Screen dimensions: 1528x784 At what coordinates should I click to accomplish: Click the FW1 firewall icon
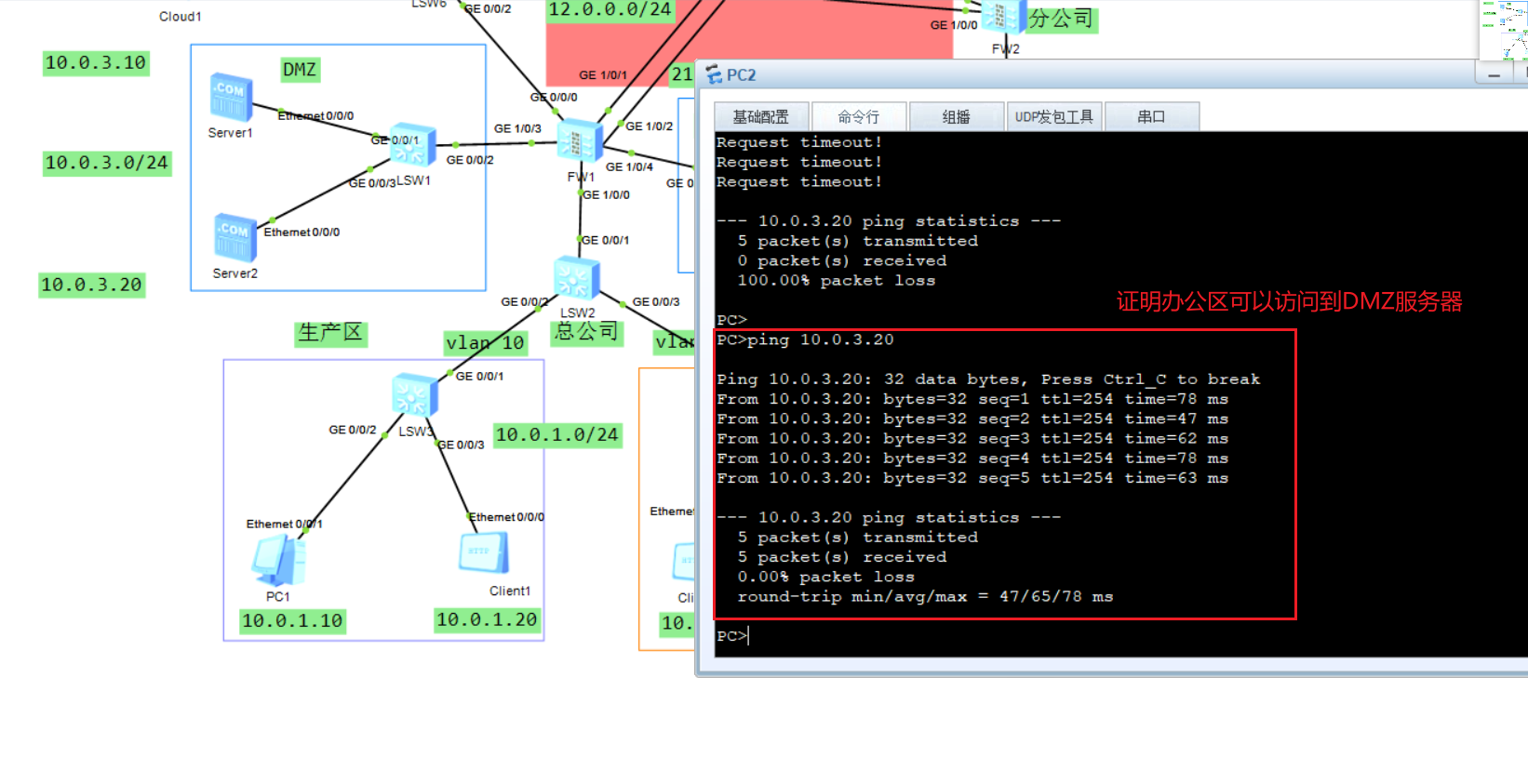coord(580,142)
